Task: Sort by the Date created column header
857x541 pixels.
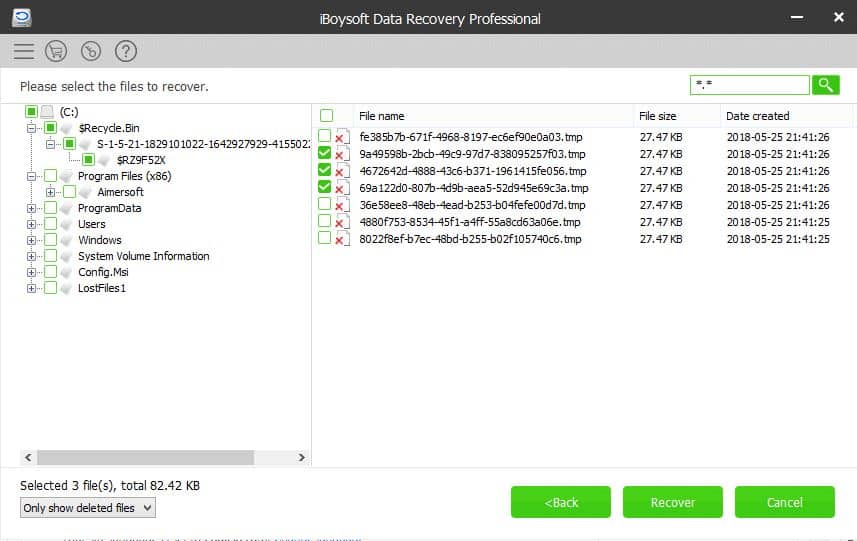Action: pos(786,116)
